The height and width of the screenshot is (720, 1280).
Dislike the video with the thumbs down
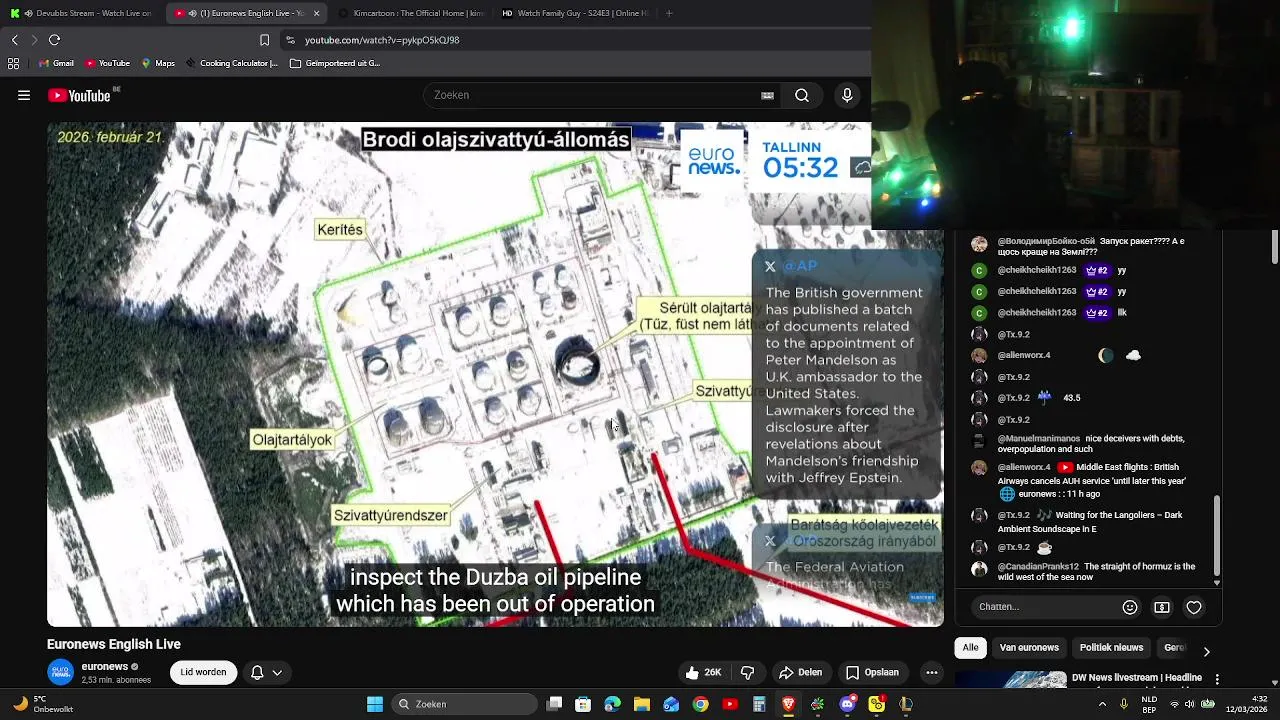[747, 673]
